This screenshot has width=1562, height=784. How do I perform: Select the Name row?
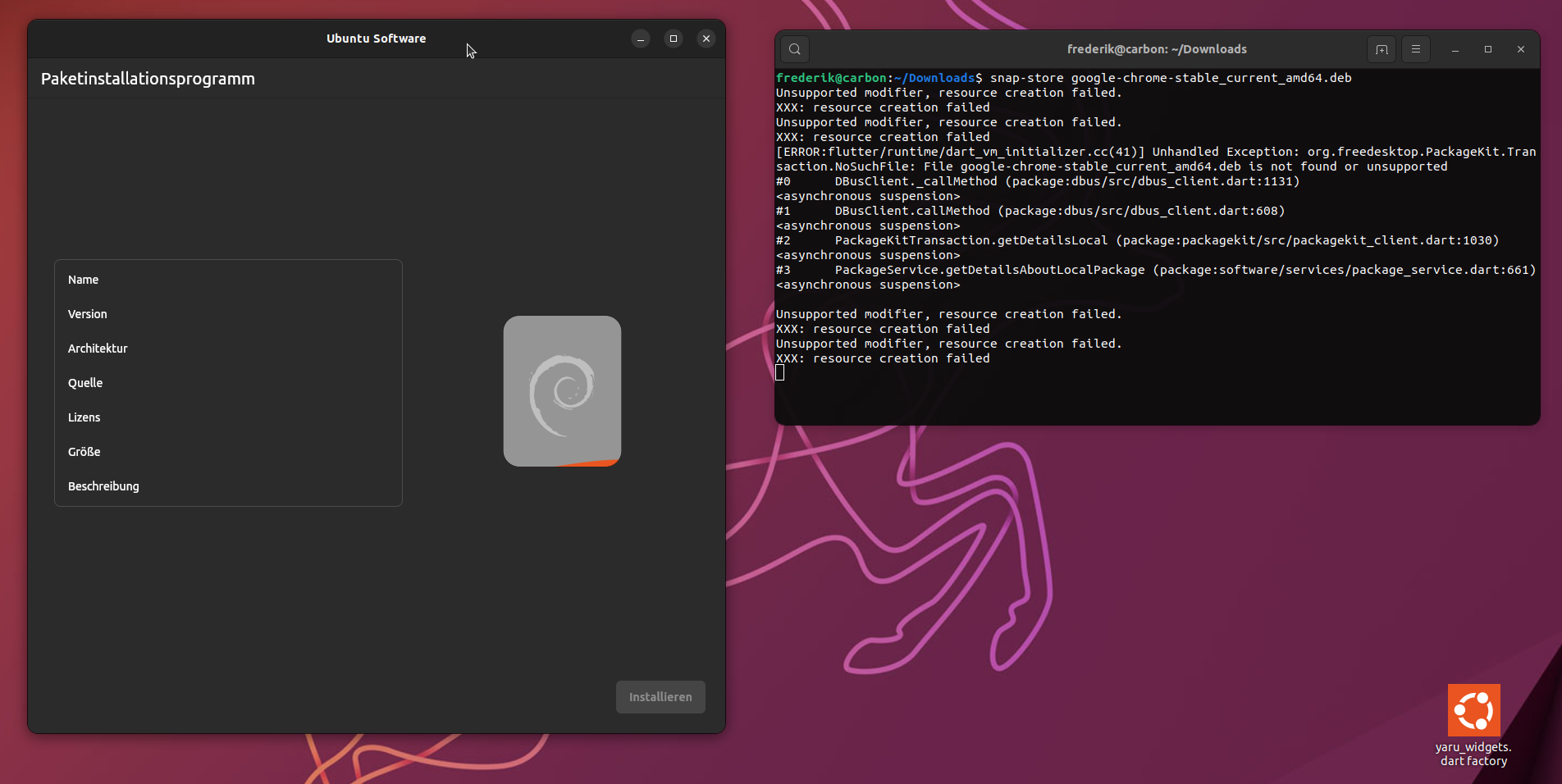228,280
